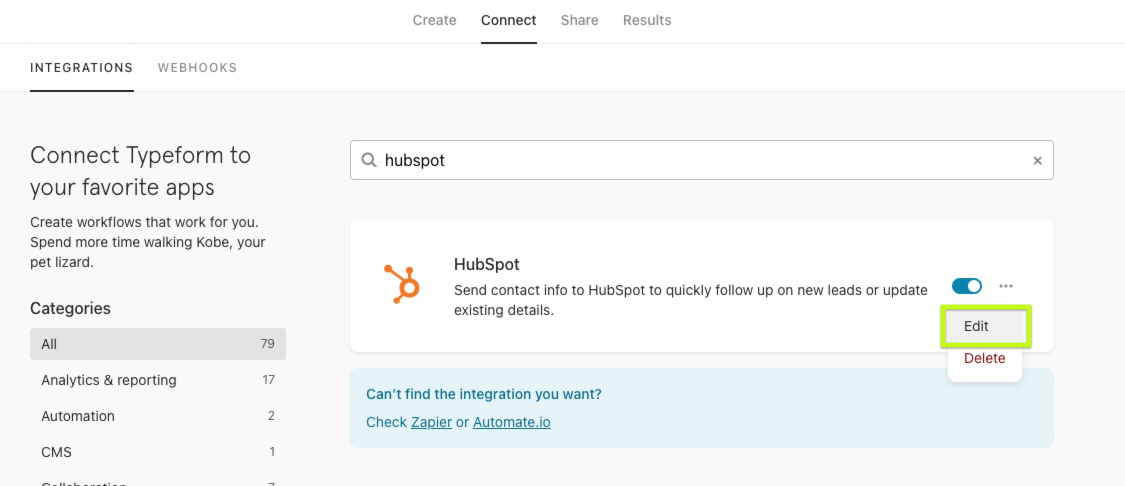Viewport: 1125px width, 486px height.
Task: Select the CMS category
Action: point(158,452)
